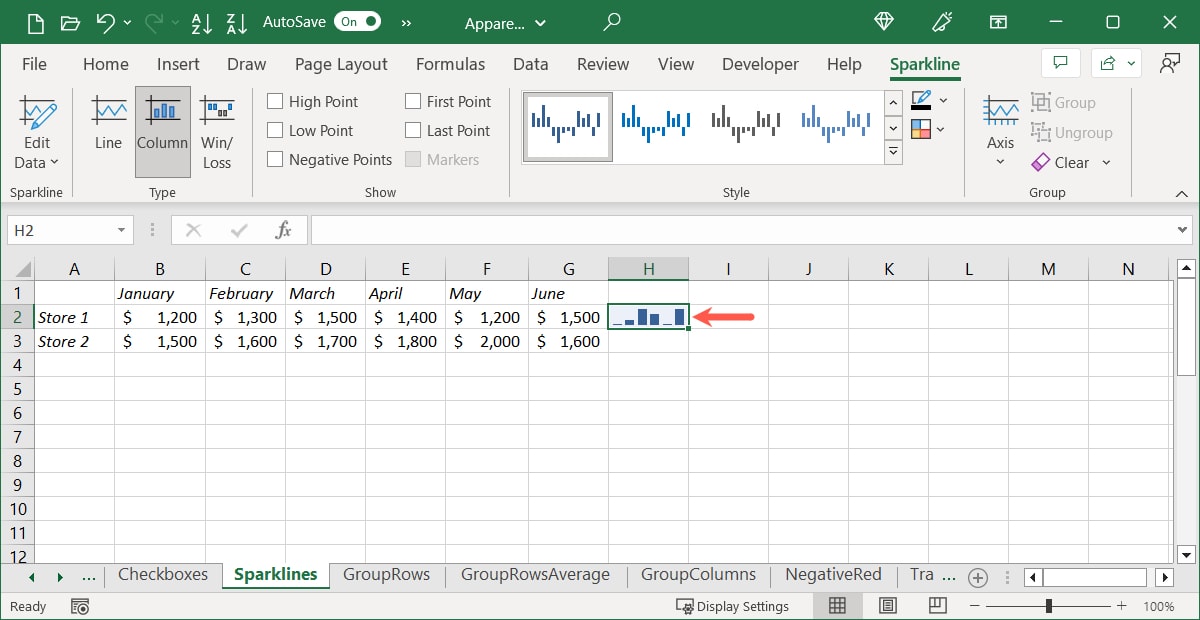Click the Sparkline Color icon
The image size is (1200, 620).
point(921,100)
